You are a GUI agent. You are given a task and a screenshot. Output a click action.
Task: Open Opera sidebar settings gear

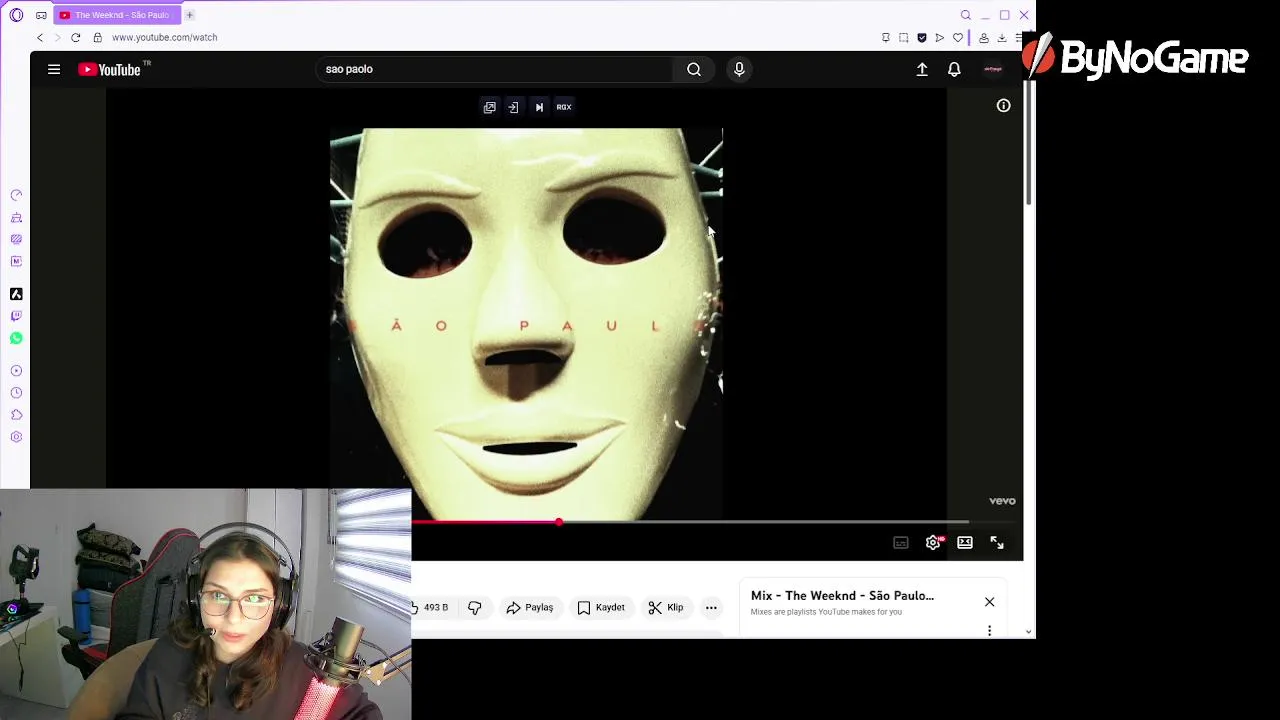pyautogui.click(x=16, y=437)
